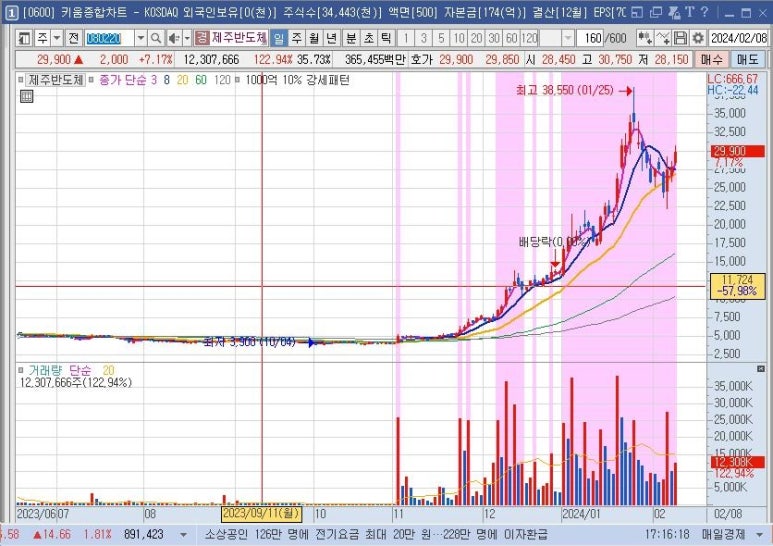Click the 60 moving average legend number
Viewport: 773px width, 546px height.
coord(201,80)
